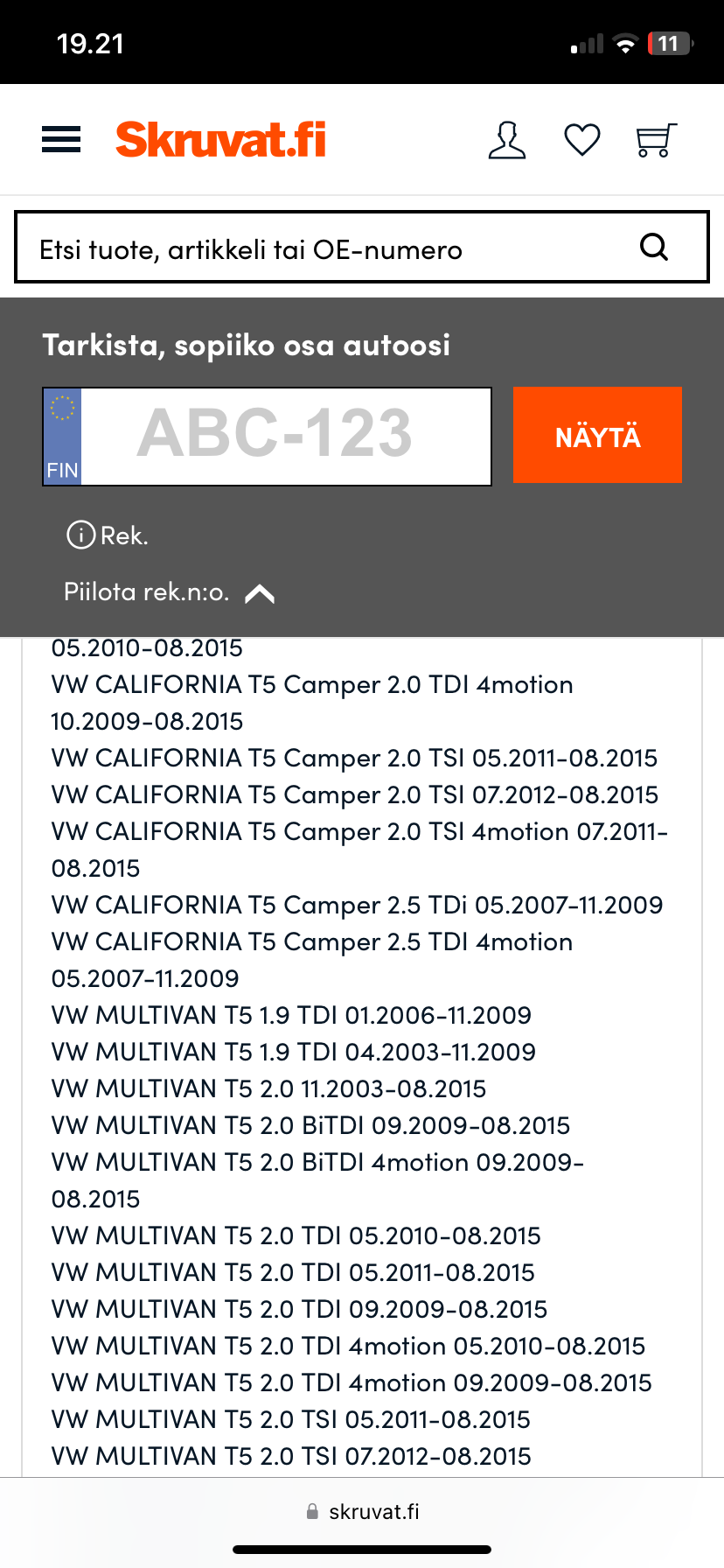This screenshot has height=1568, width=724.
Task: Open the shopping cart
Action: [x=656, y=140]
